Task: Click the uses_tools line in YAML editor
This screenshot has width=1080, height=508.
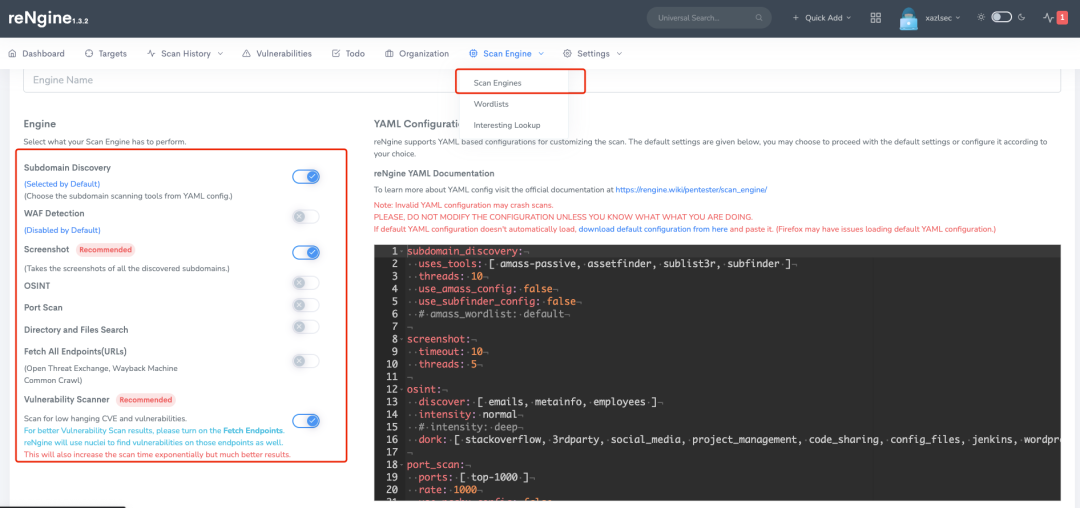Action: [606, 264]
